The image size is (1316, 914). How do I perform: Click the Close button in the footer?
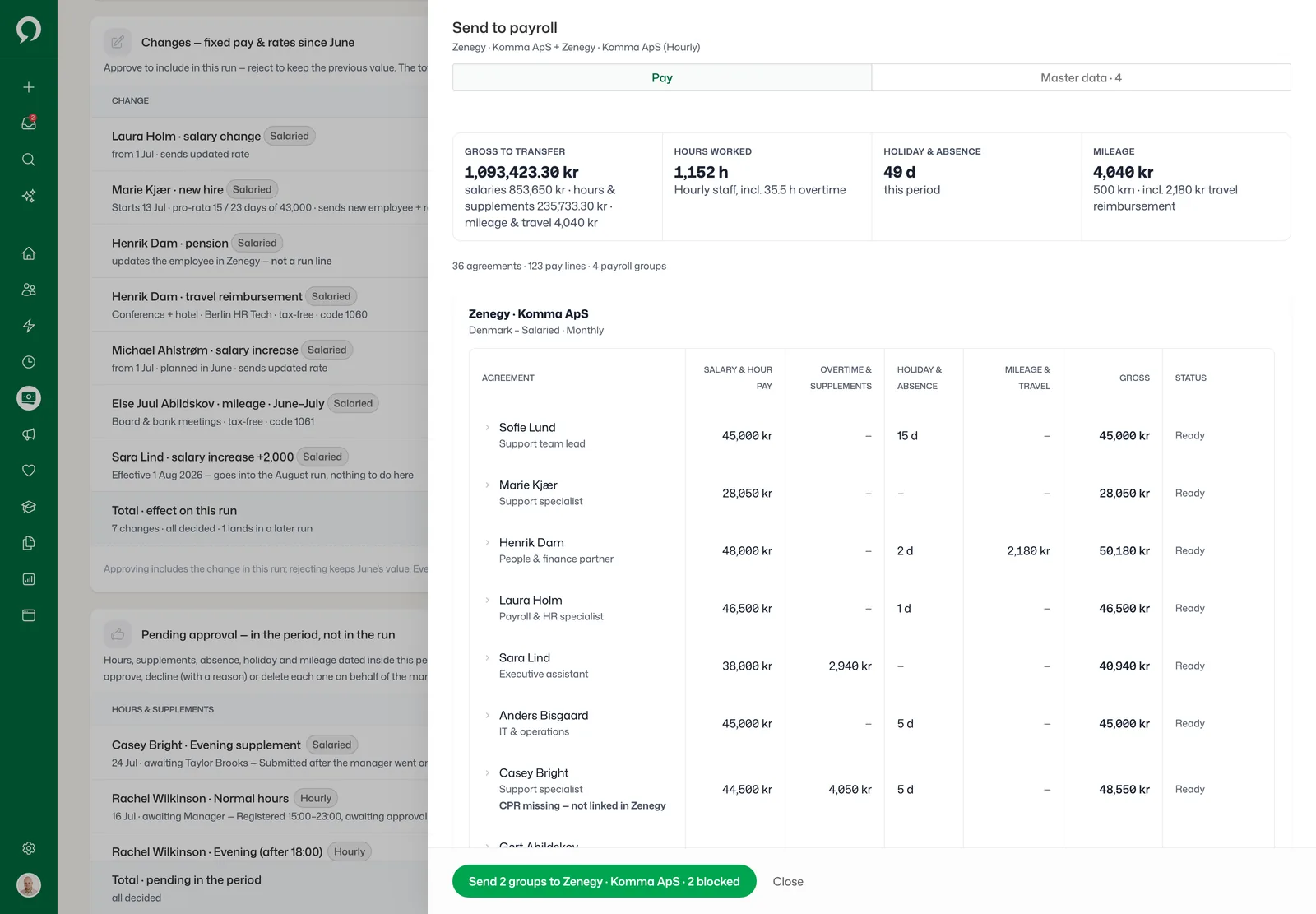point(788,881)
